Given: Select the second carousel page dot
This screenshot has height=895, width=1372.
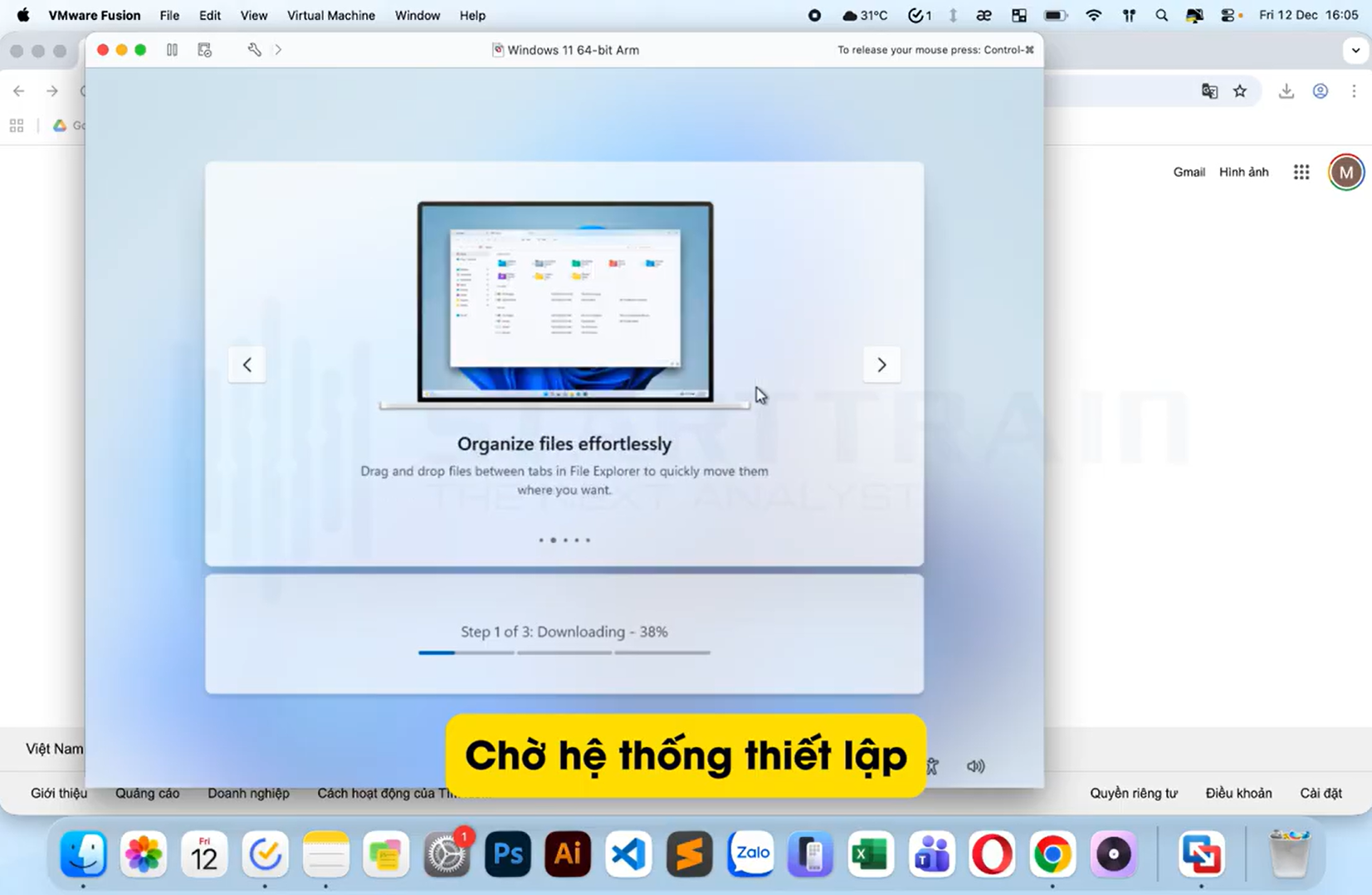Looking at the screenshot, I should click(554, 540).
